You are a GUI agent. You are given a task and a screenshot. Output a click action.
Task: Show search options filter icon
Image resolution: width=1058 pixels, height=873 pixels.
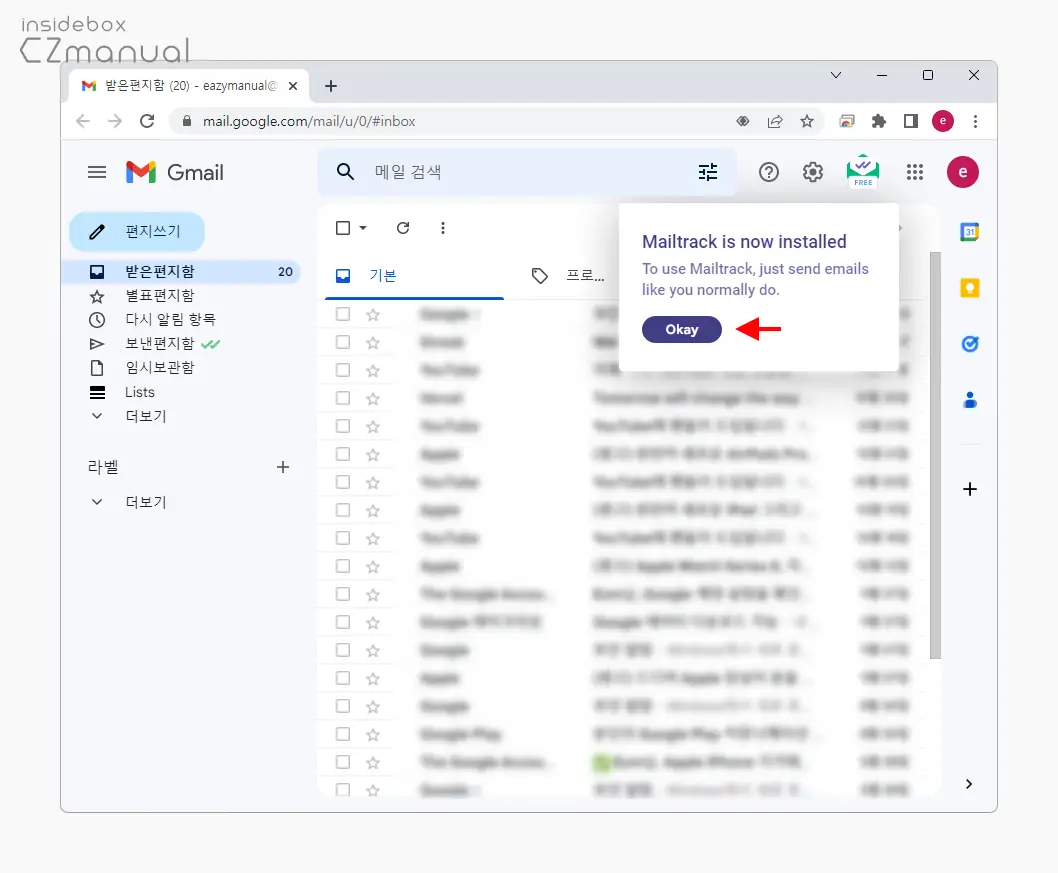(708, 172)
